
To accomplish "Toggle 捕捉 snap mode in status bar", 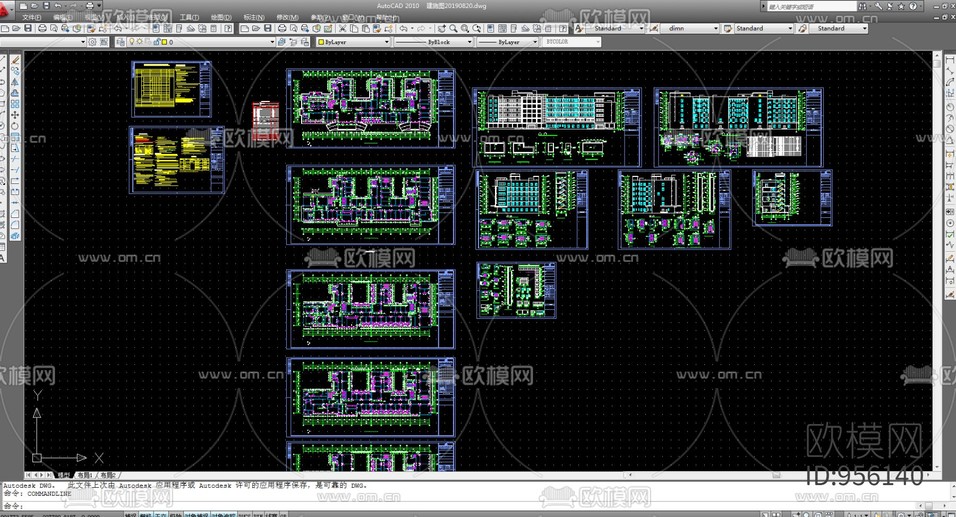I will (x=130, y=515).
